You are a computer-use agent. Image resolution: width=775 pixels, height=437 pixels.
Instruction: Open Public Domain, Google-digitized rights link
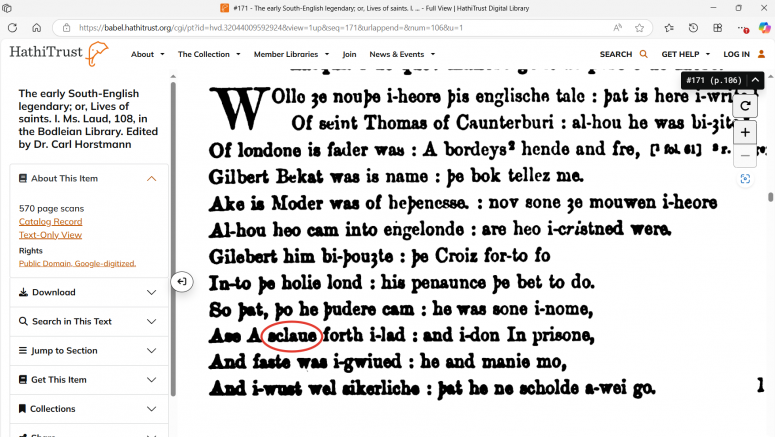point(77,263)
